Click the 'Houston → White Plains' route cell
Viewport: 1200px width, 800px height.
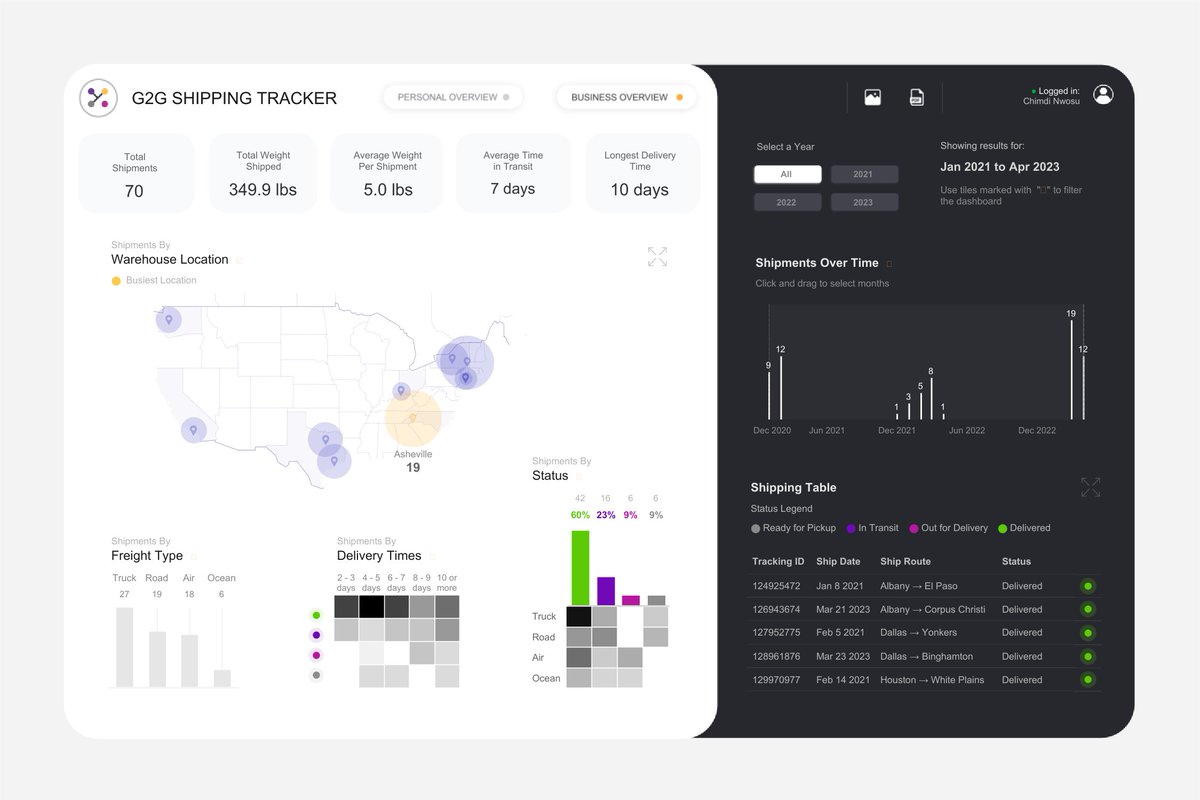[x=932, y=679]
